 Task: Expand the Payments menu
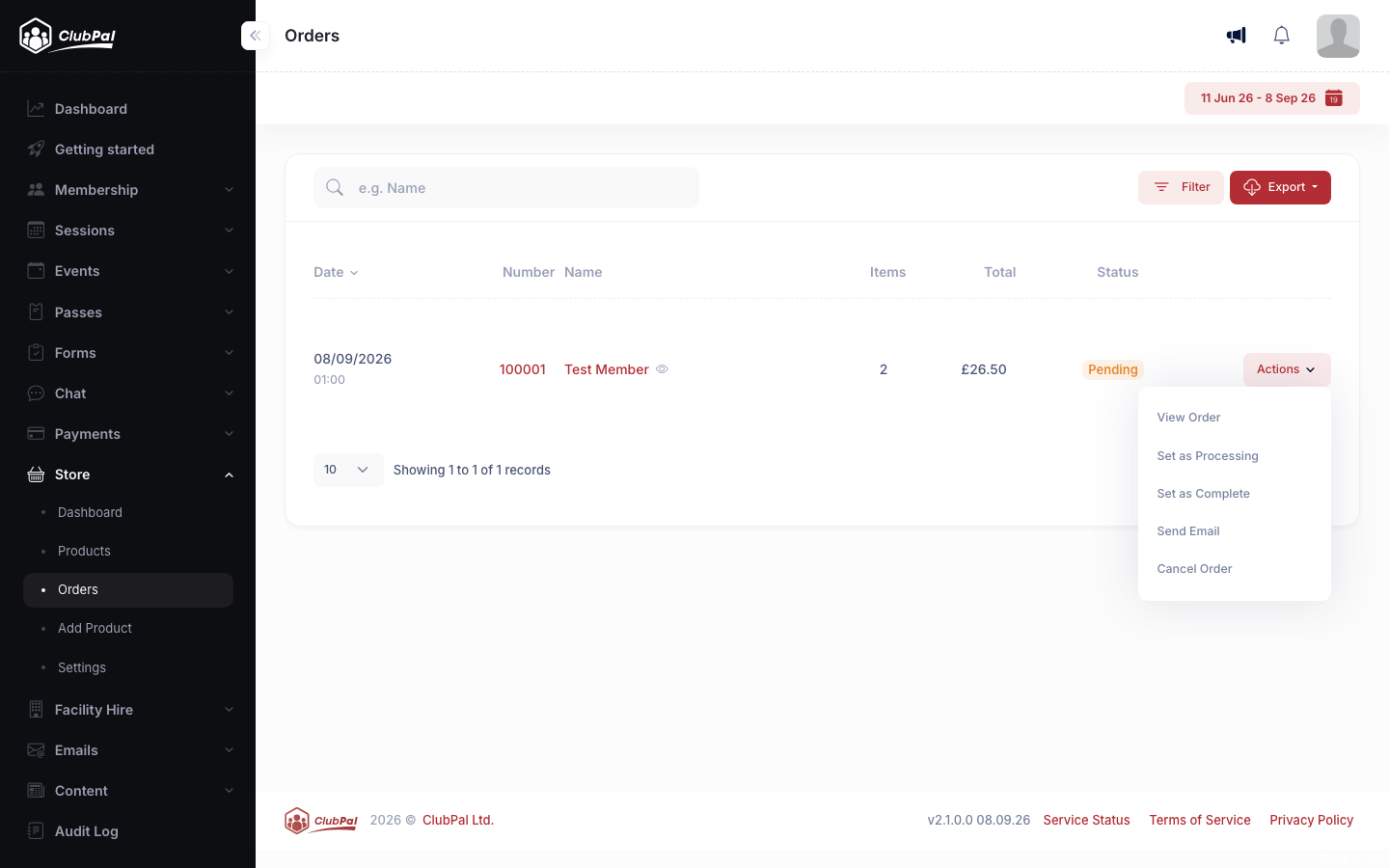pyautogui.click(x=127, y=434)
